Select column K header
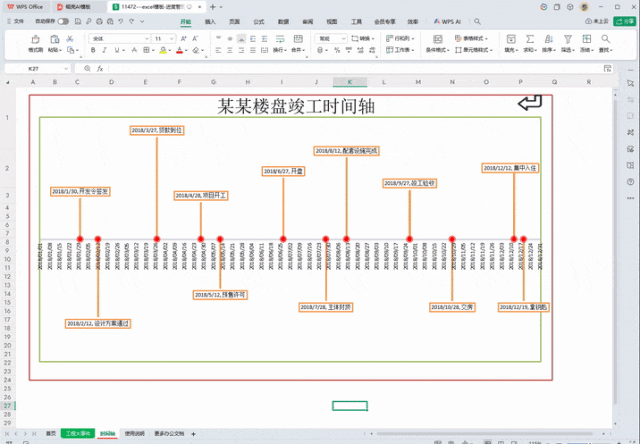Image resolution: width=640 pixels, height=444 pixels. click(x=350, y=82)
